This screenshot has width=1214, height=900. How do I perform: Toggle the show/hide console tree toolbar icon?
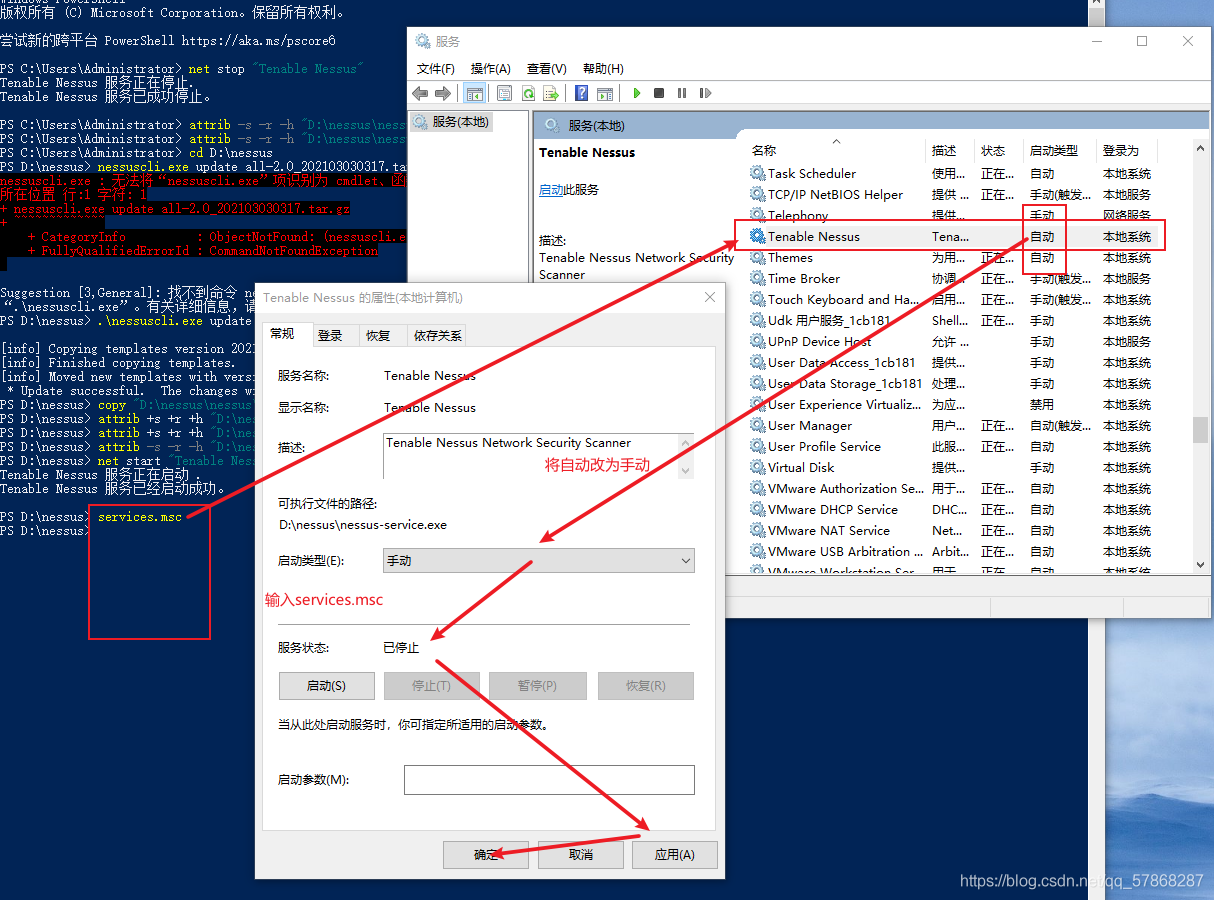475,93
